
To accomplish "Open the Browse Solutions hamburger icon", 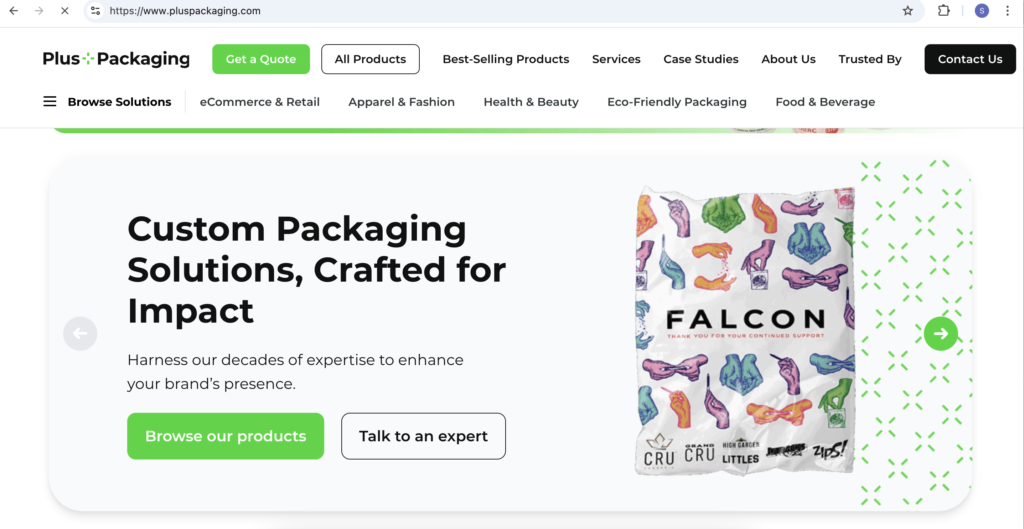I will point(50,102).
